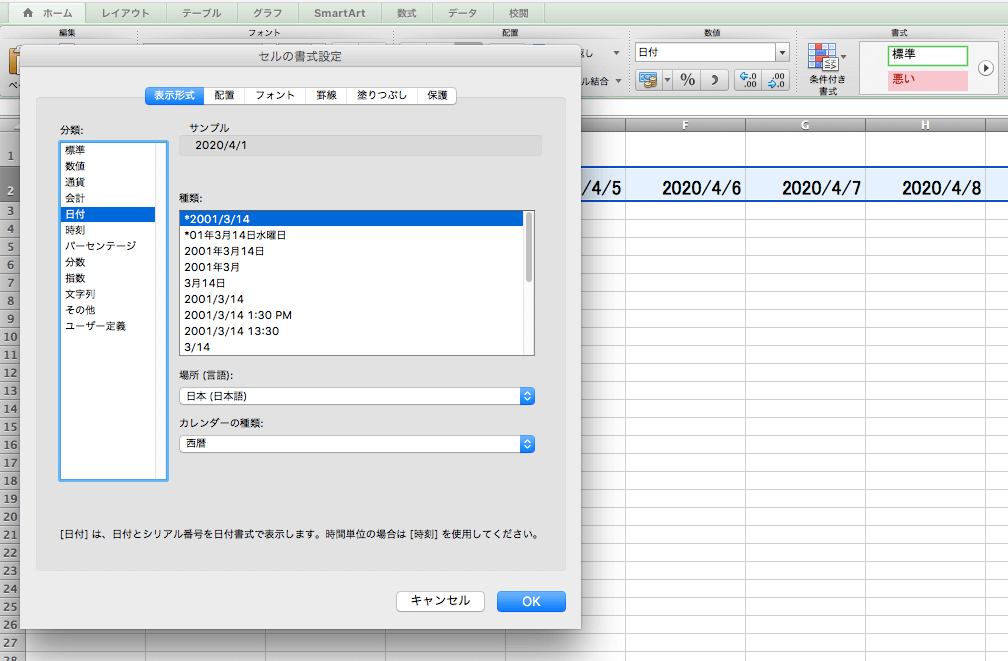1008x661 pixels.
Task: Click the comma style button
Action: tap(714, 81)
